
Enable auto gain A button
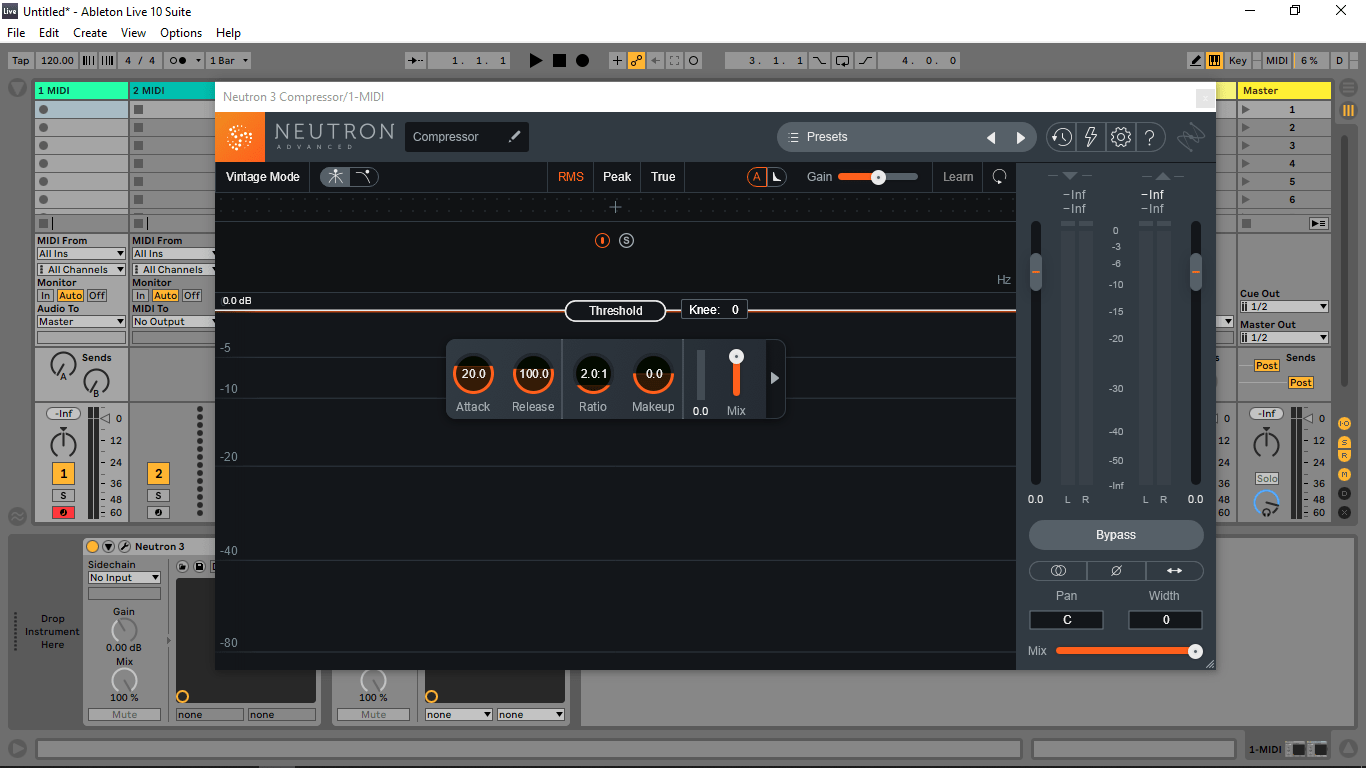click(756, 177)
